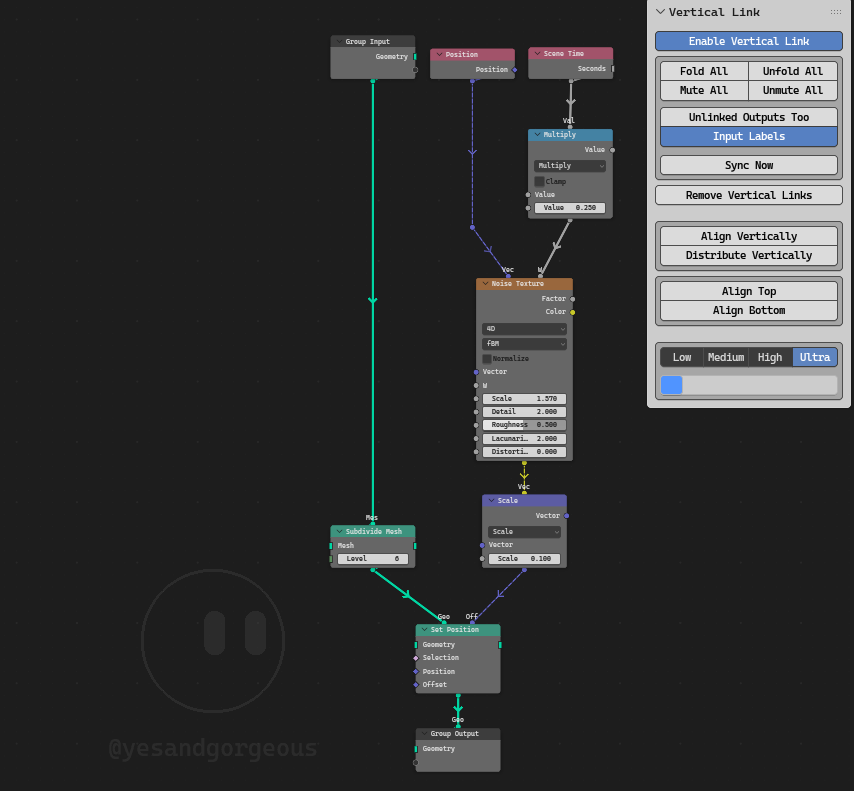The width and height of the screenshot is (854, 791).
Task: Click the Fold All button
Action: tap(704, 71)
